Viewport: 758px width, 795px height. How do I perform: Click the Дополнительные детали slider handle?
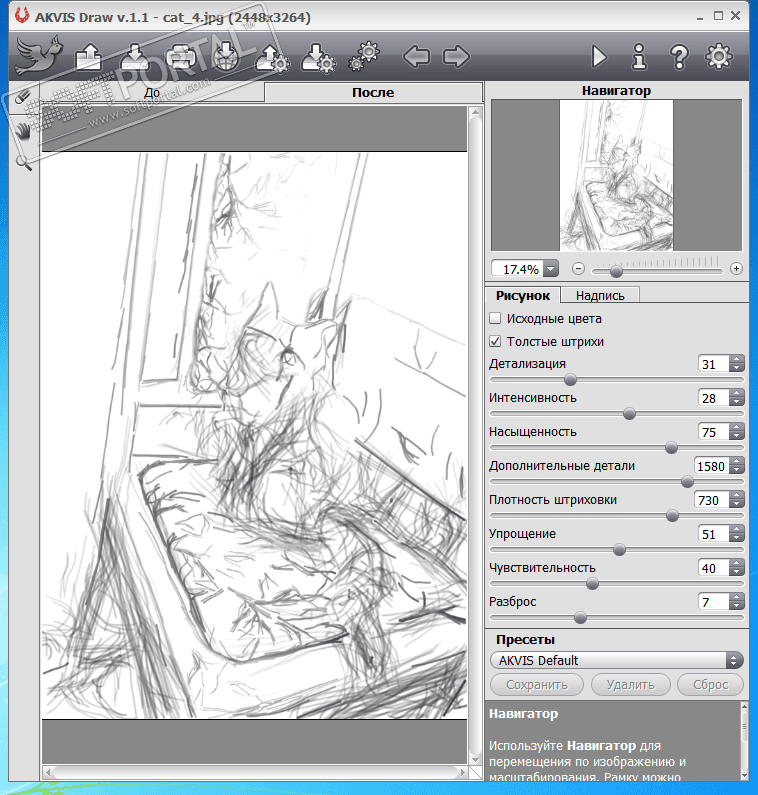(687, 482)
